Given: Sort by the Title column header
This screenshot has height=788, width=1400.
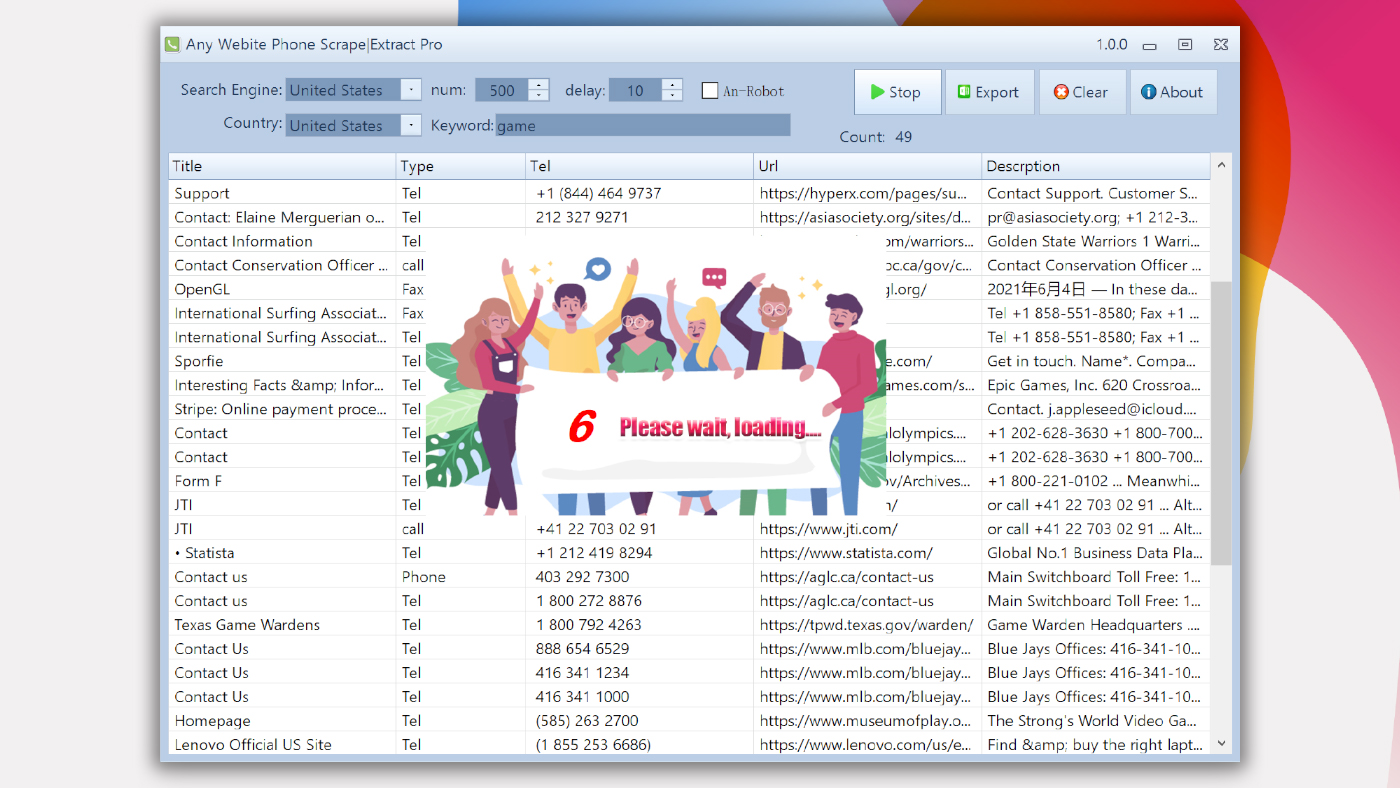Looking at the screenshot, I should pos(282,166).
